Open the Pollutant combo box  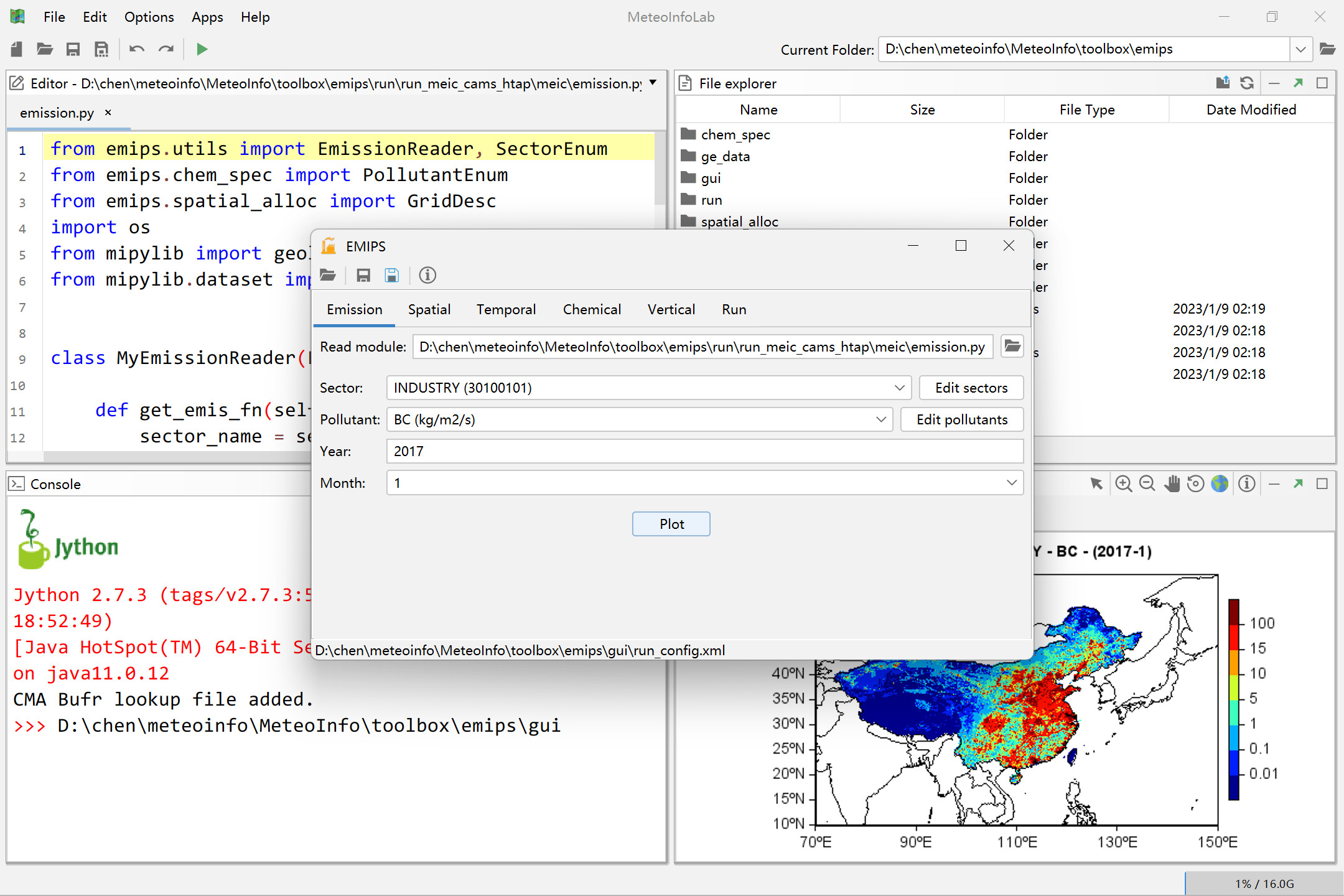pyautogui.click(x=880, y=419)
